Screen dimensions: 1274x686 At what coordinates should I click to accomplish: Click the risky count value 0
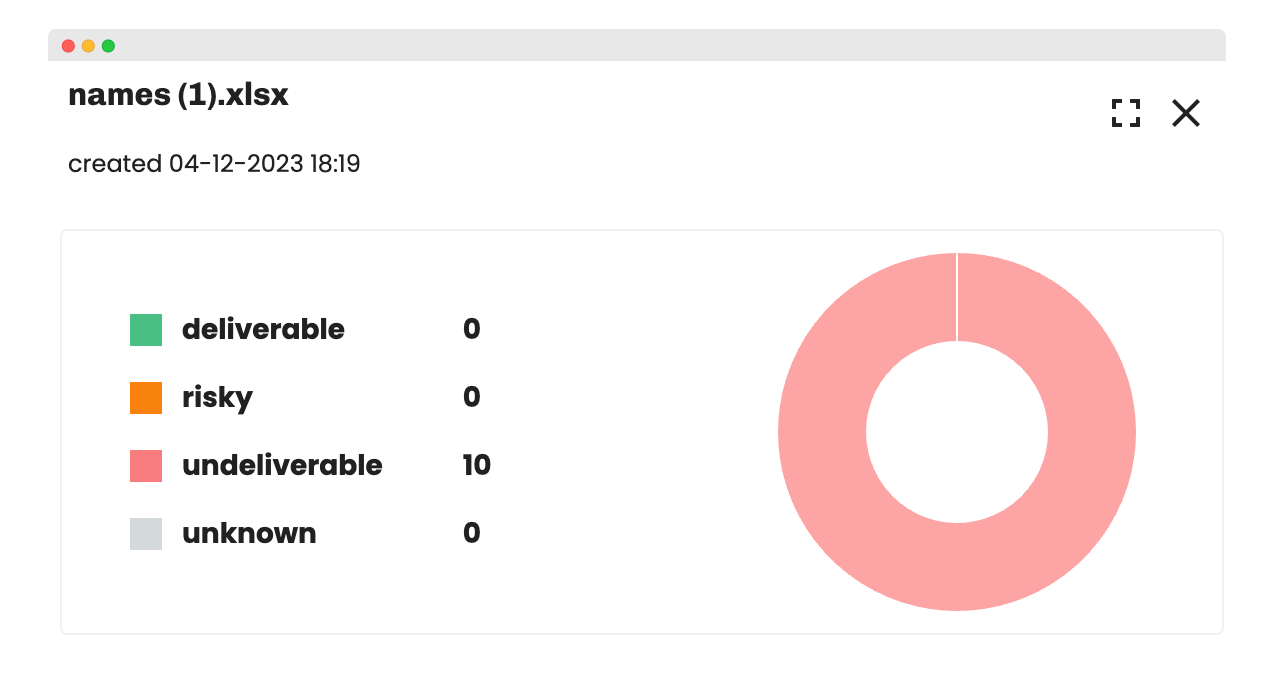point(472,397)
